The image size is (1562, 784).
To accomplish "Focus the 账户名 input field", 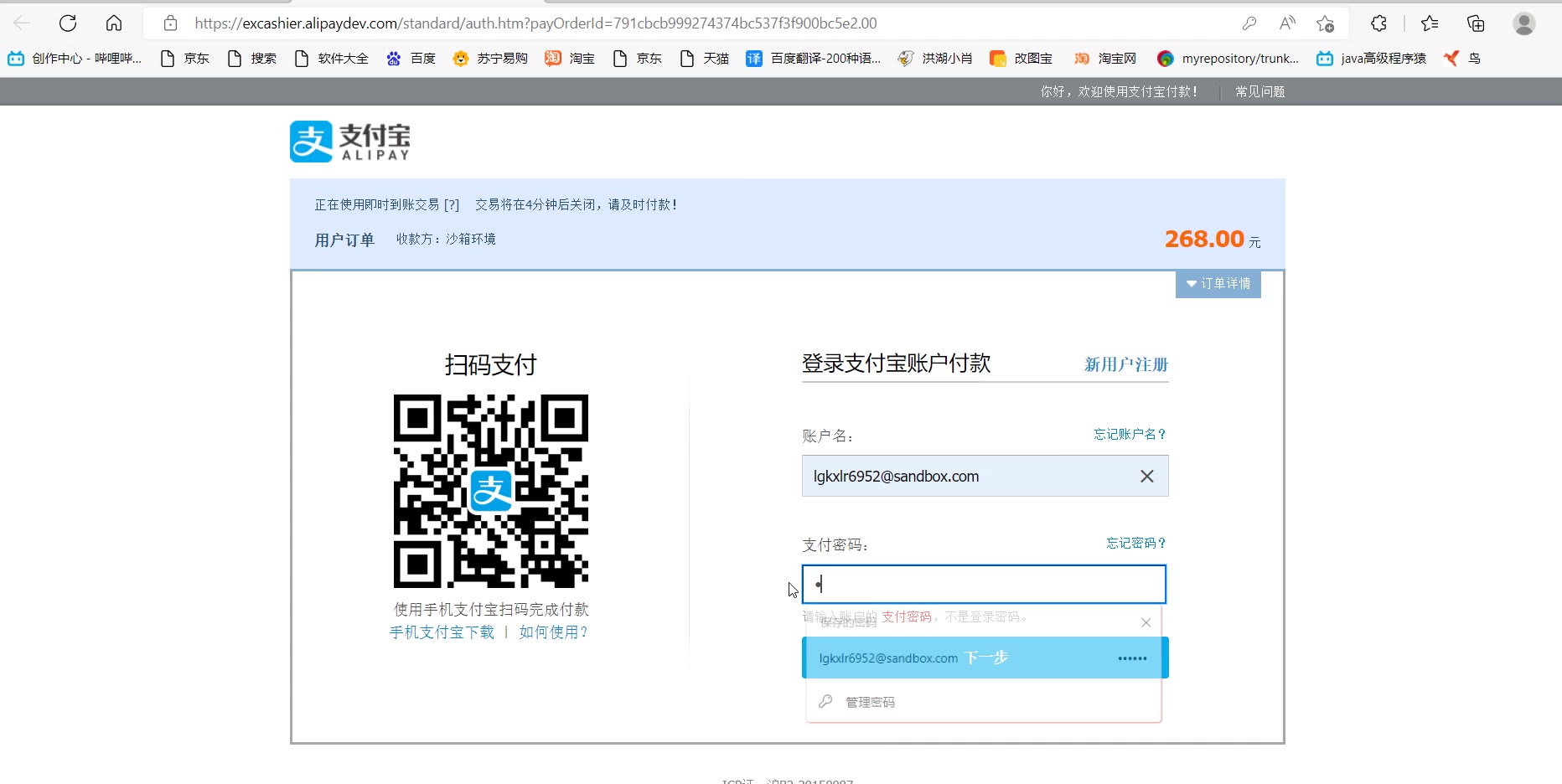I will click(985, 476).
